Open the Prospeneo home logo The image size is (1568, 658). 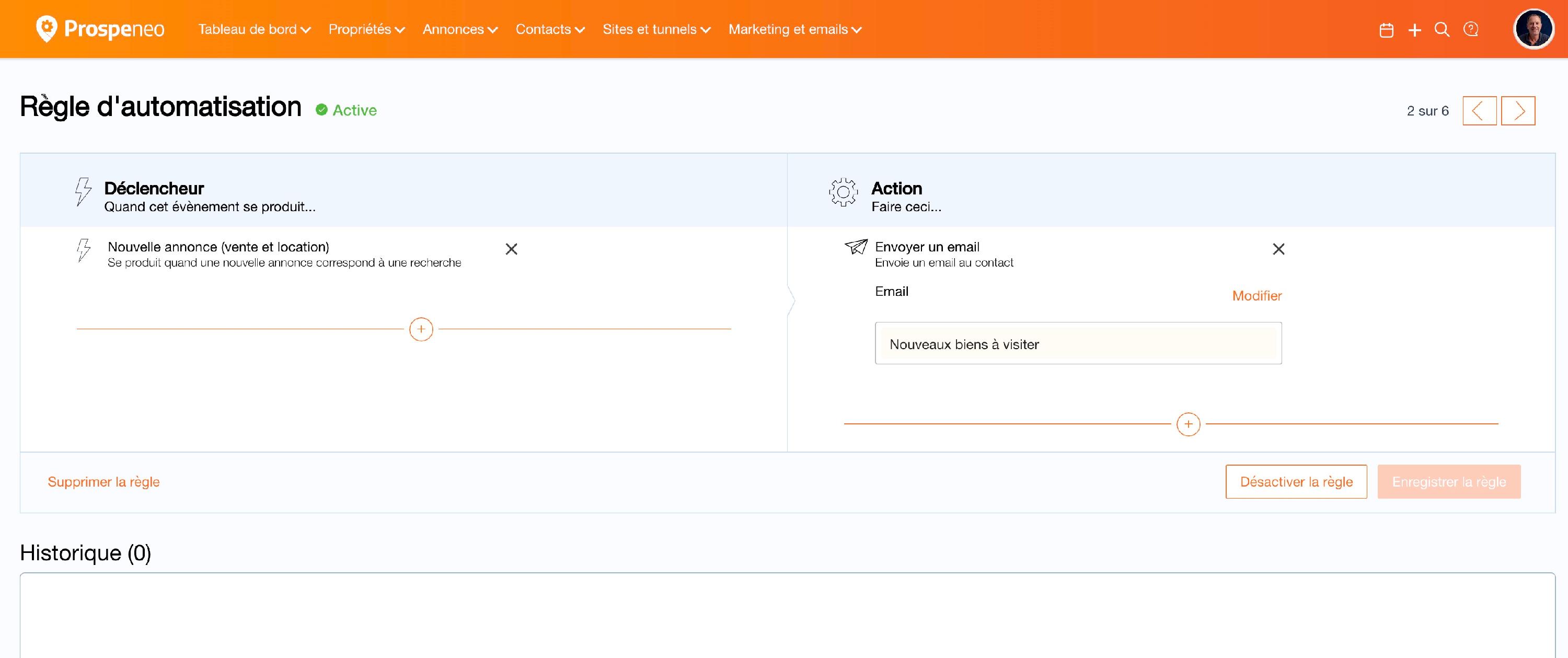click(x=100, y=29)
